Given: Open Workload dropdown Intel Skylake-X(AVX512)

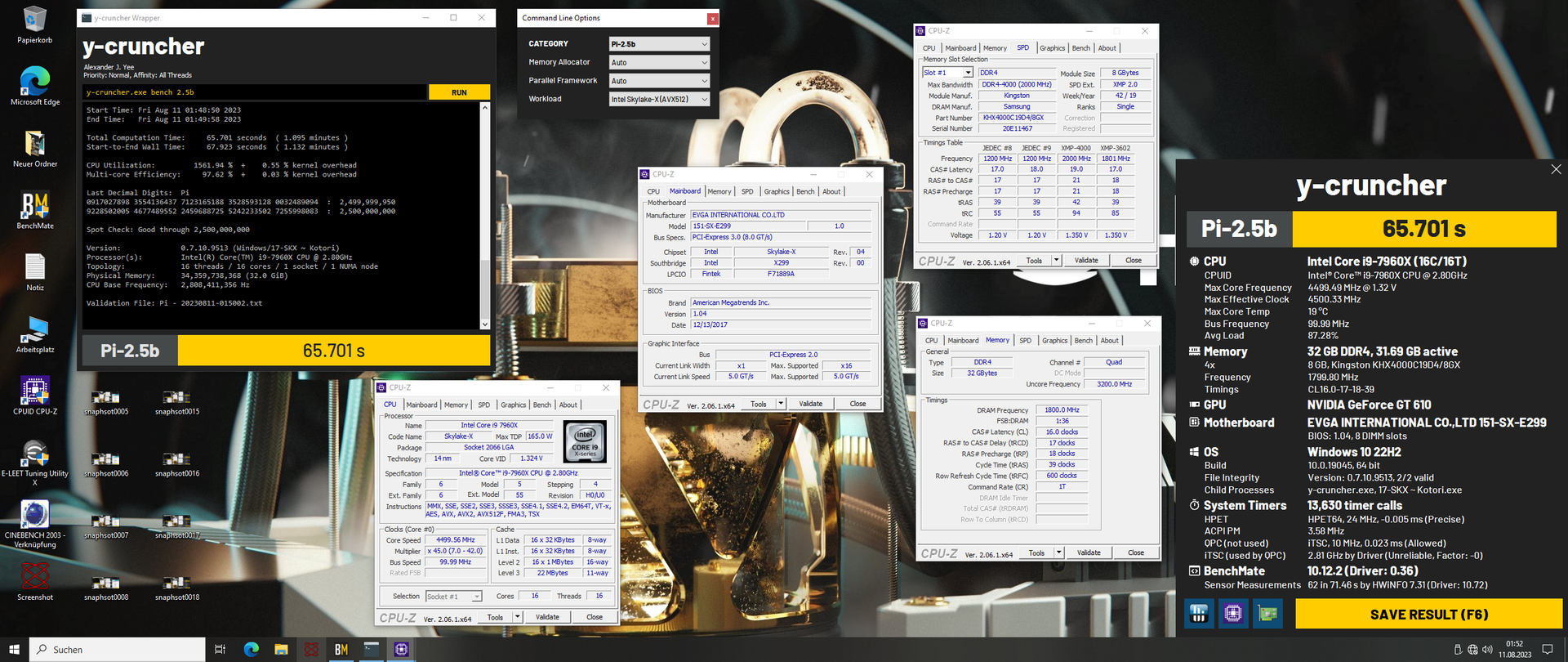Looking at the screenshot, I should 659,99.
